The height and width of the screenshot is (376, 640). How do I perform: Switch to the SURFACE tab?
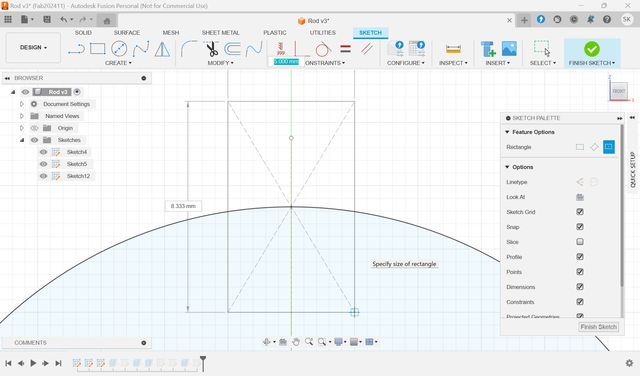tap(127, 33)
